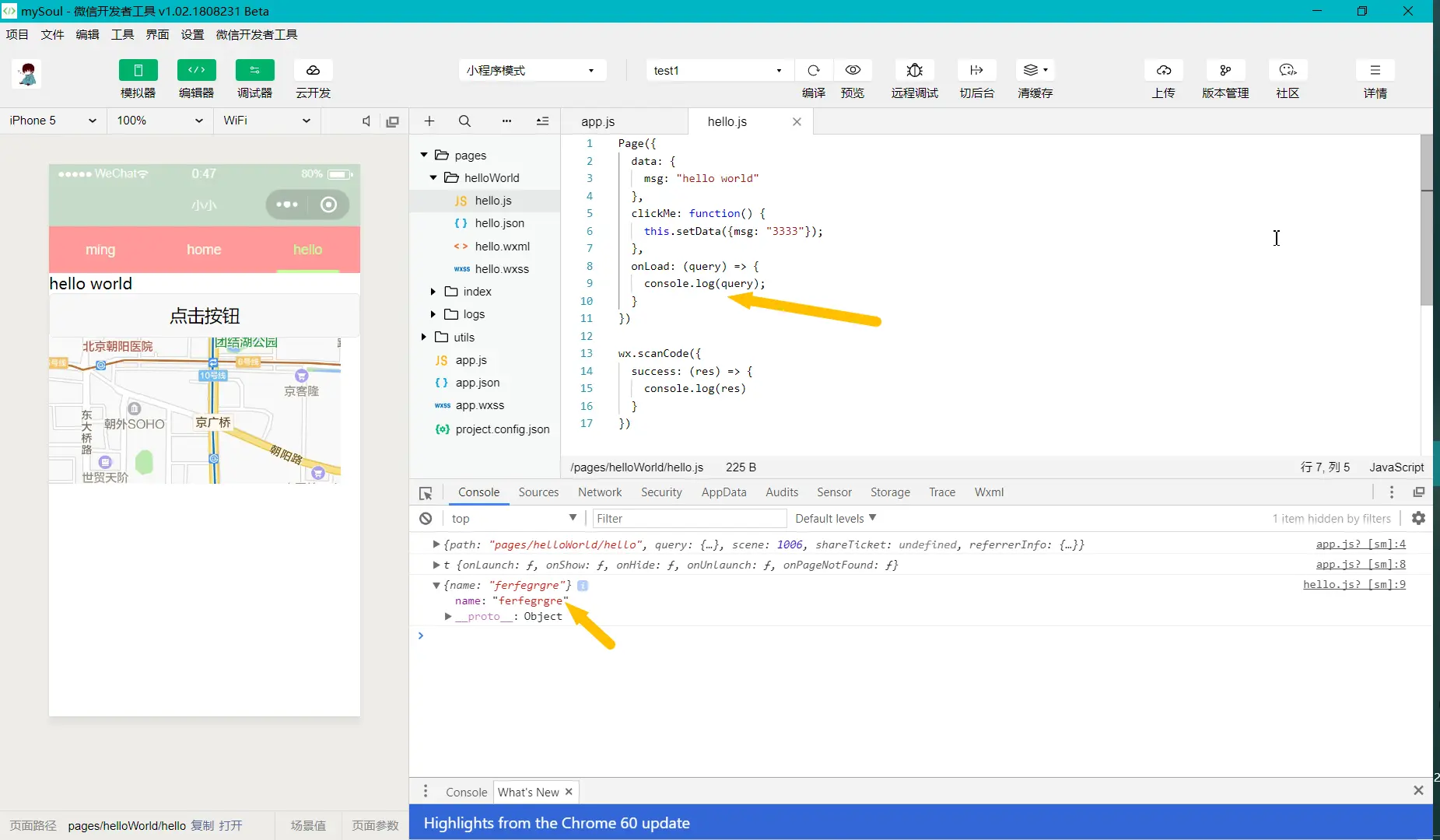
Task: Switch to the Wxml devtools tab
Action: [989, 492]
